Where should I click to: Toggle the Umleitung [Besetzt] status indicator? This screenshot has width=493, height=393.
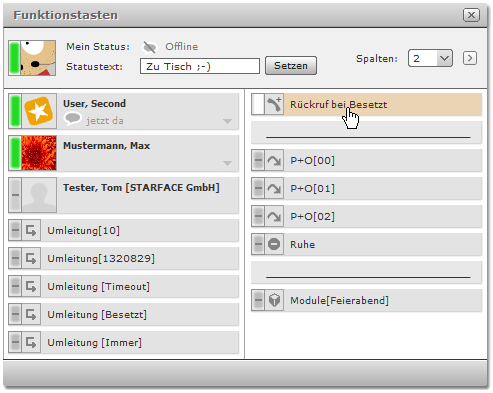(15, 314)
